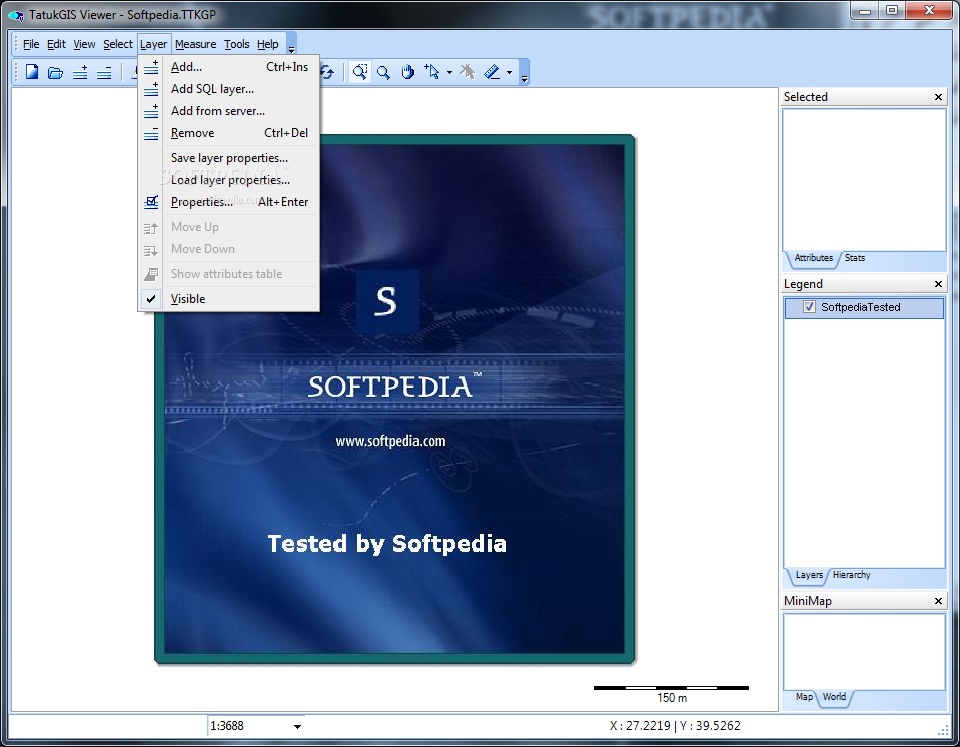The height and width of the screenshot is (747, 960).
Task: Open the Measure menu
Action: [195, 44]
